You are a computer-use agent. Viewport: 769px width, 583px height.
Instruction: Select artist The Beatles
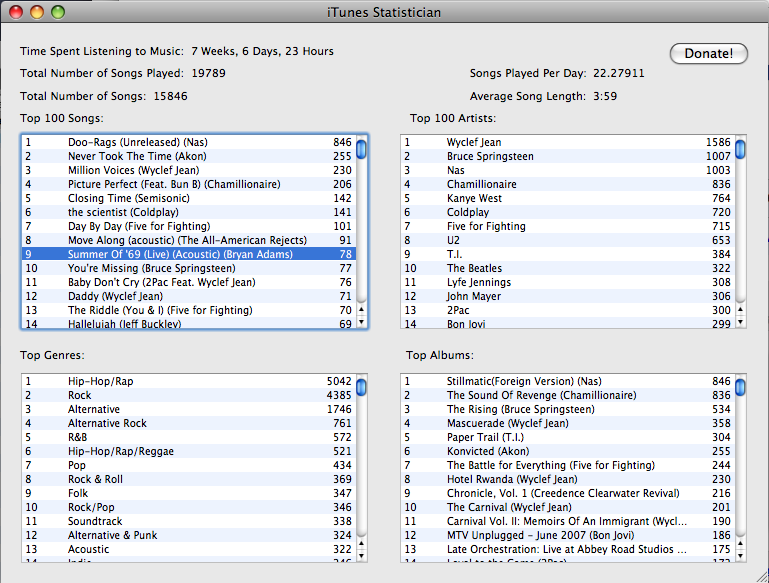click(568, 268)
